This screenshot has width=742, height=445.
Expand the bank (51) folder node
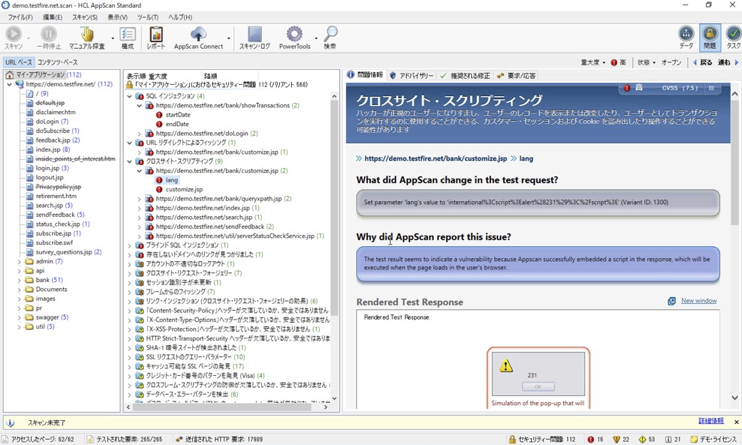click(x=19, y=280)
